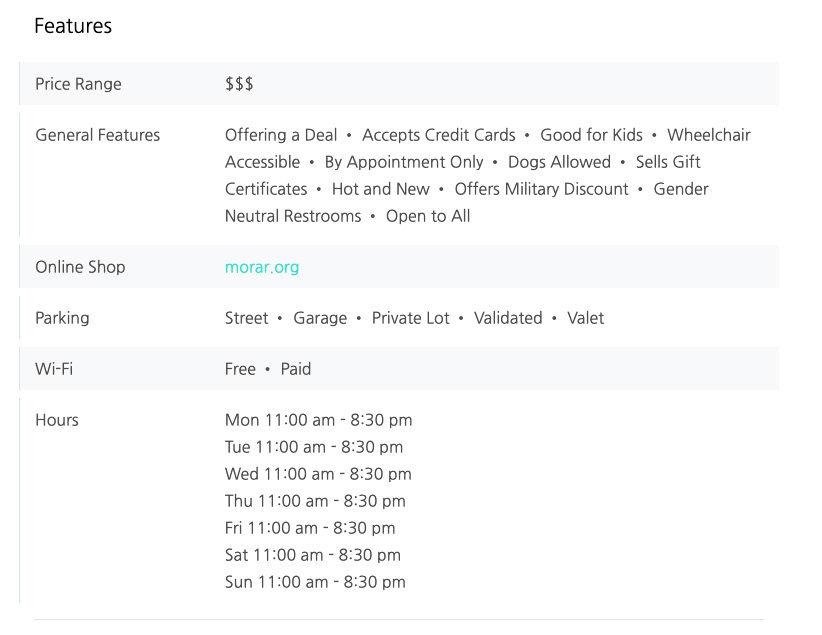Open the morar.org online shop link
The width and height of the screenshot is (822, 635).
[x=262, y=267]
